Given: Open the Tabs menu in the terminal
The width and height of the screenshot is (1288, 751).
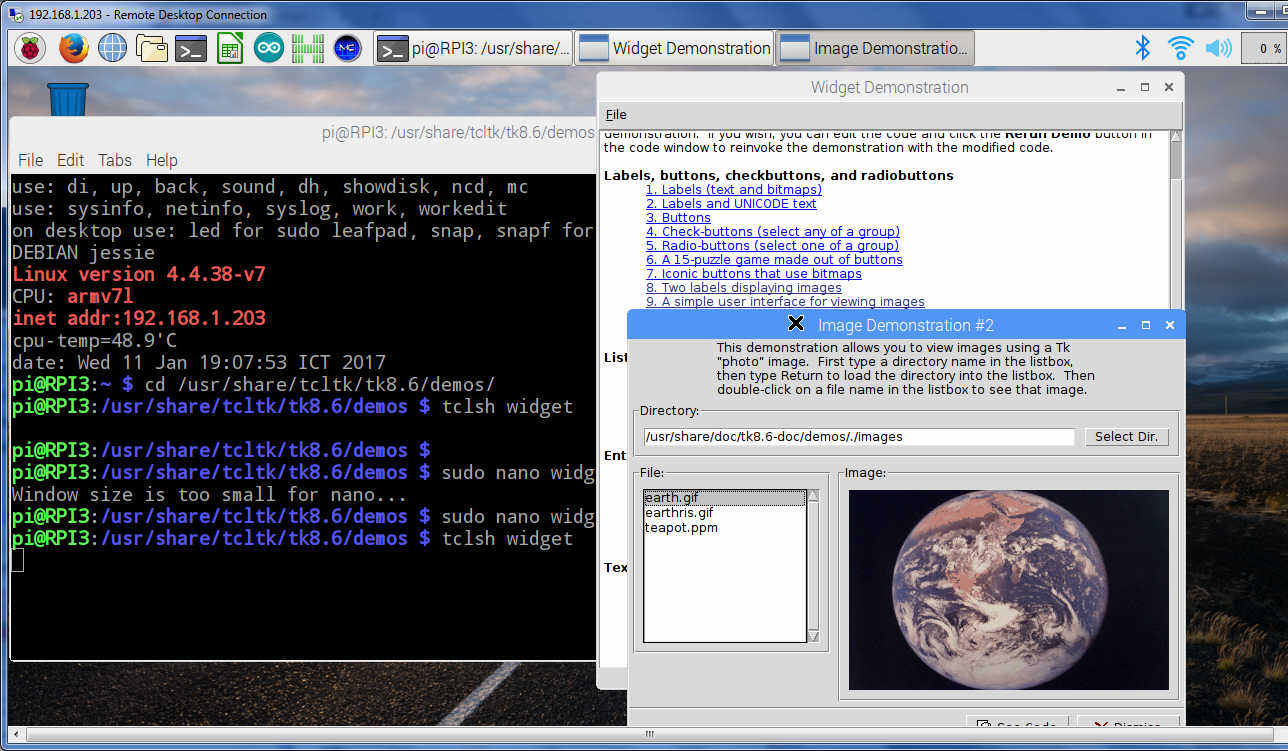Looking at the screenshot, I should click(x=114, y=160).
